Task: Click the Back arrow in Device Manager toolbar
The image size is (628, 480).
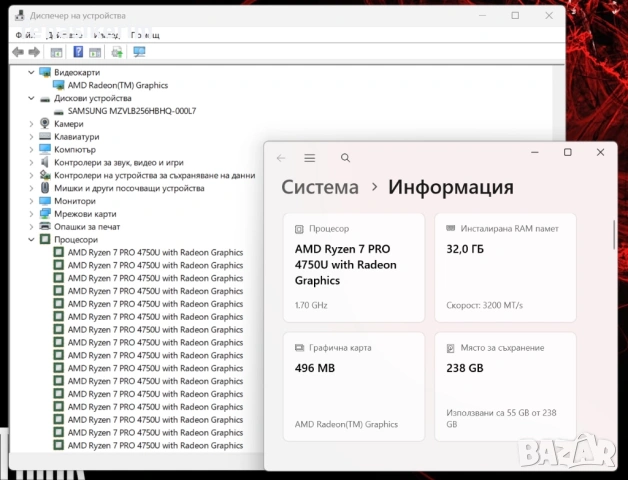Action: [18, 52]
